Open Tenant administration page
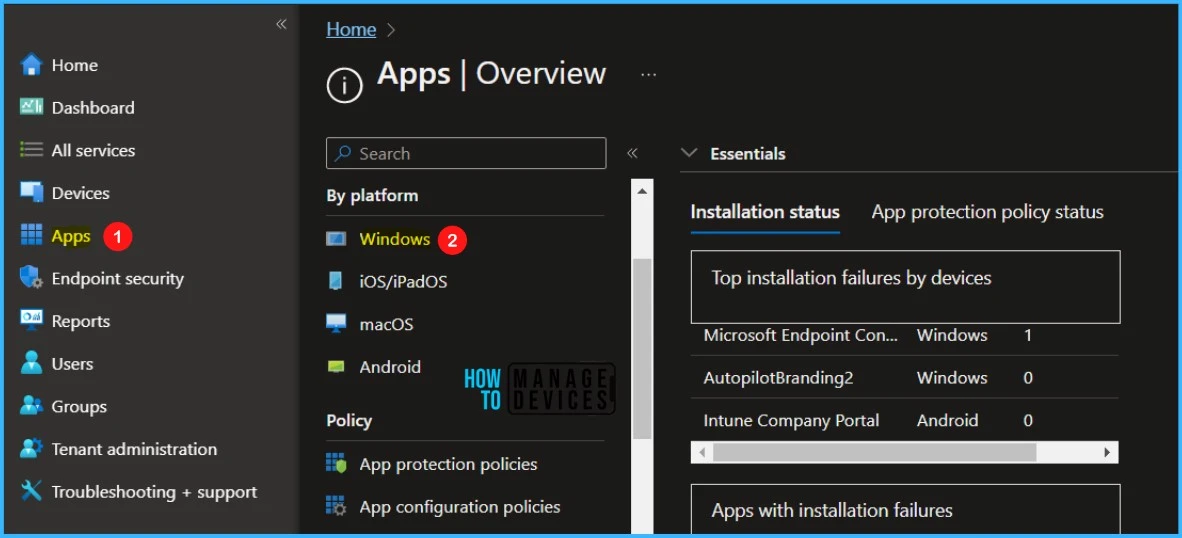This screenshot has height=538, width=1182. pos(134,449)
